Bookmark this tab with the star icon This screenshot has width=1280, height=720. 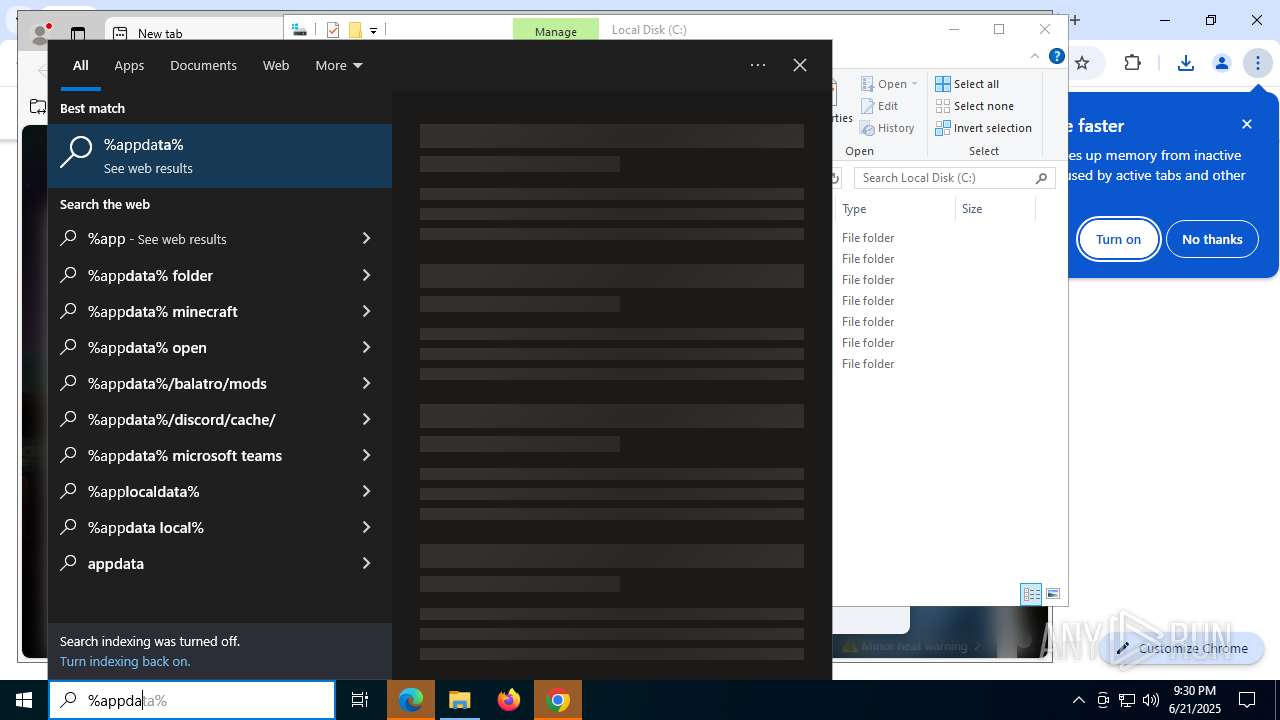click(1082, 63)
